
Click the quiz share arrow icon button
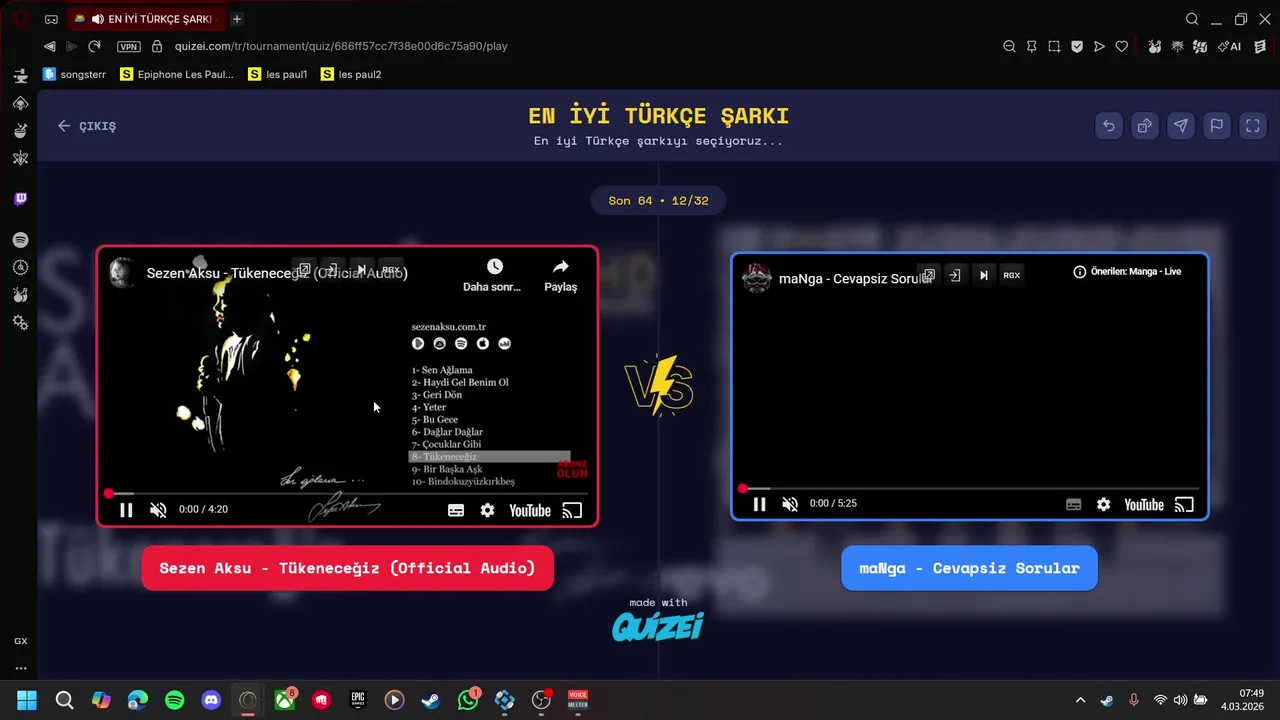click(1144, 126)
